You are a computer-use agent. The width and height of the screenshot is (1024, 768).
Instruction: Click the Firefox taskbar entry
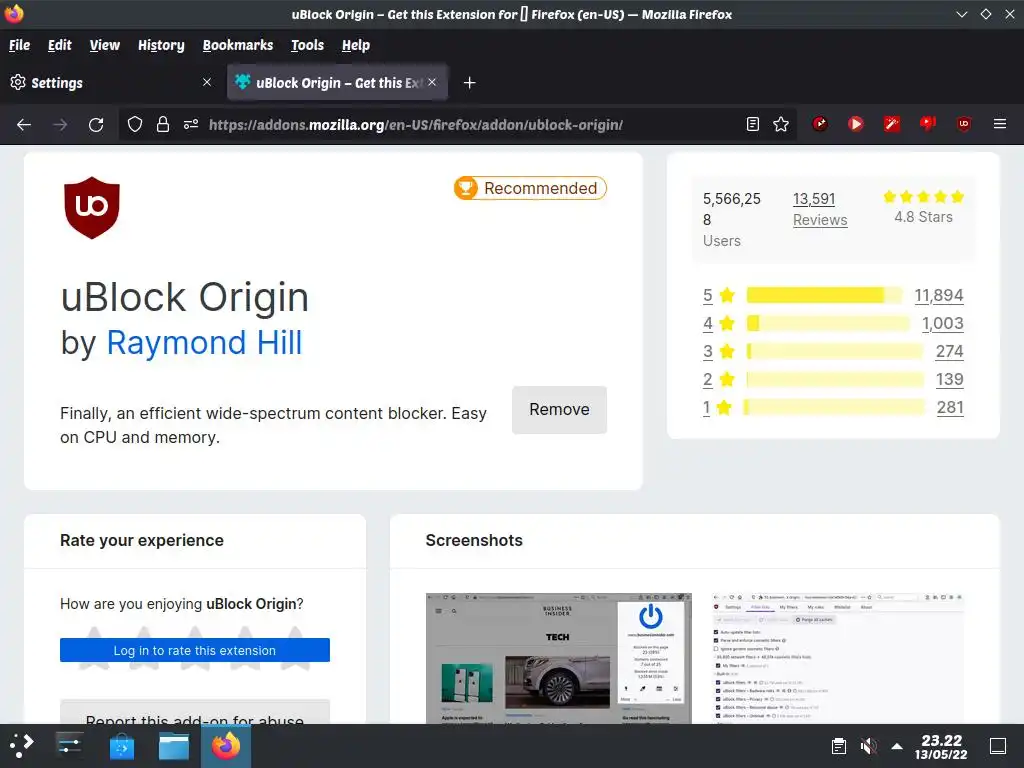coord(226,745)
